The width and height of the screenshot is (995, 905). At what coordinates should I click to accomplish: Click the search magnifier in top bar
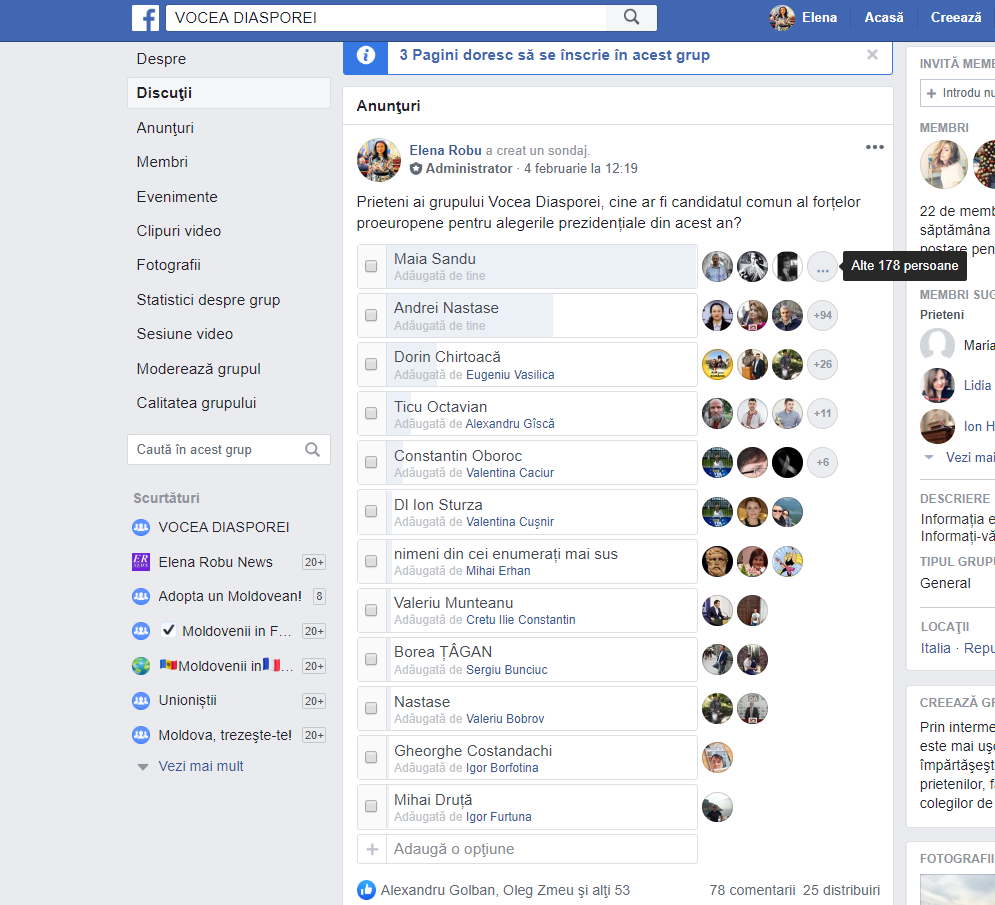pos(631,17)
